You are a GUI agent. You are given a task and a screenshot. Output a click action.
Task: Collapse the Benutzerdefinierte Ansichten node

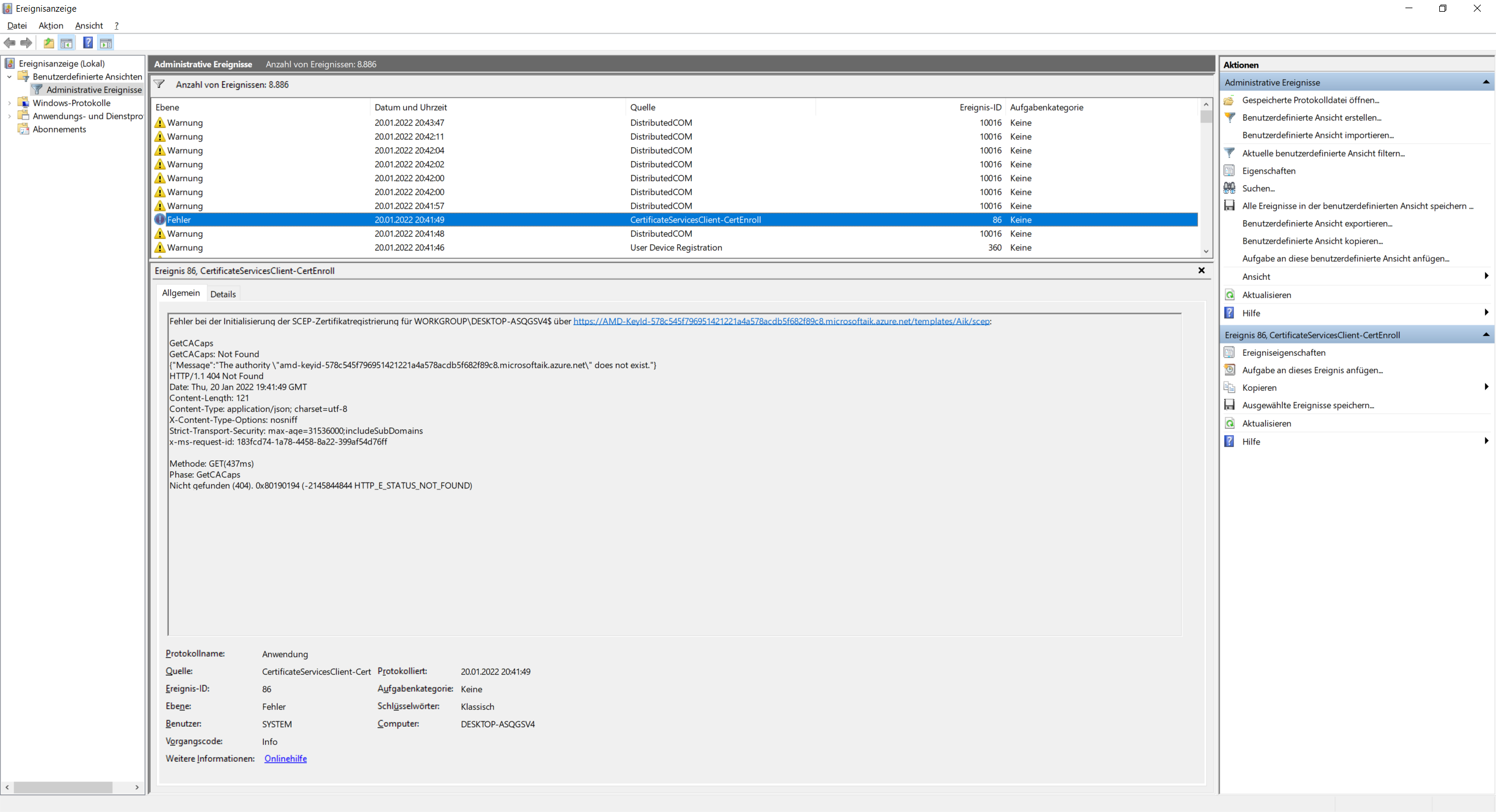tap(9, 77)
